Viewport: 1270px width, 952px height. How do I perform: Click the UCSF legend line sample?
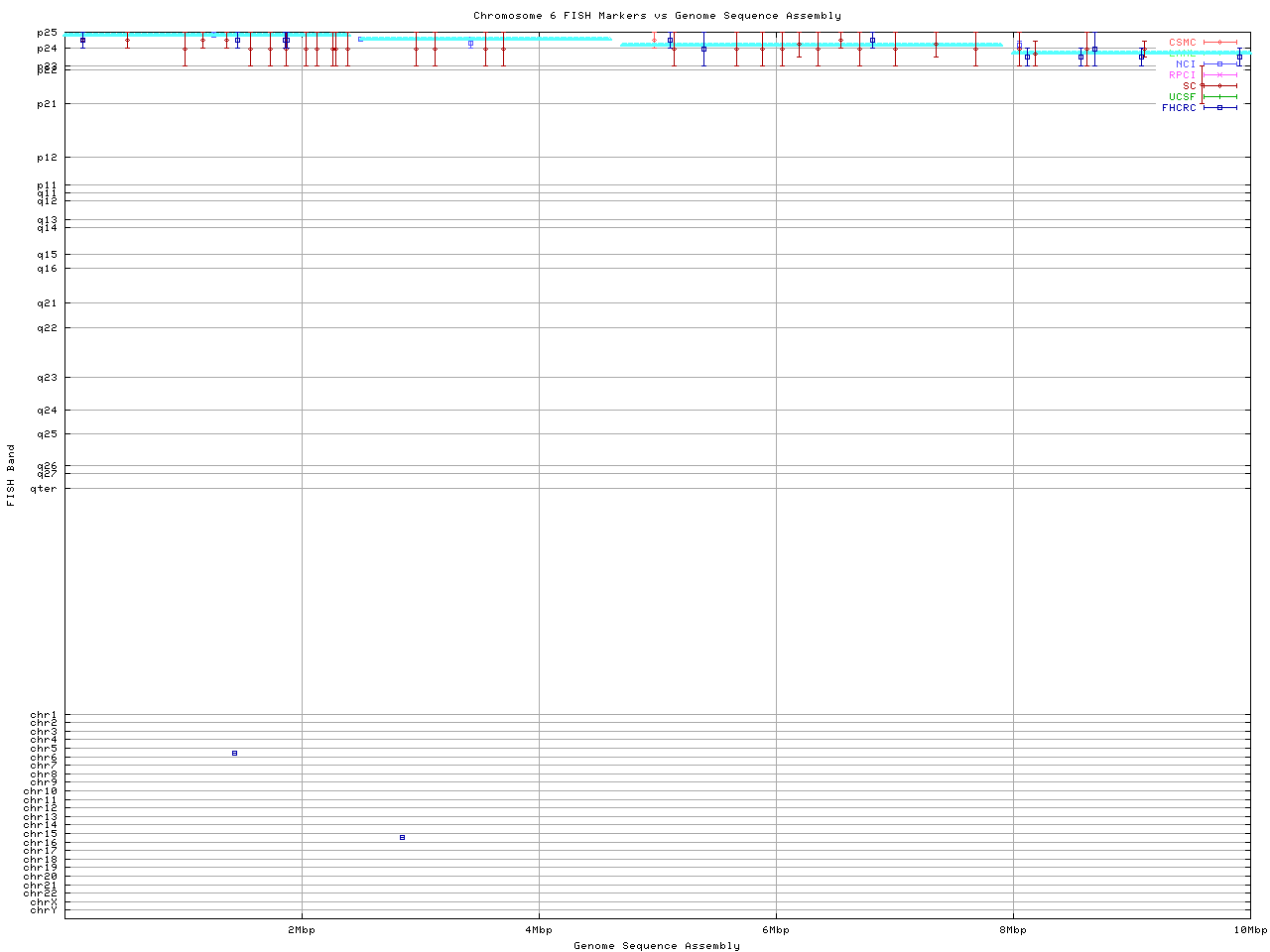[x=1219, y=97]
